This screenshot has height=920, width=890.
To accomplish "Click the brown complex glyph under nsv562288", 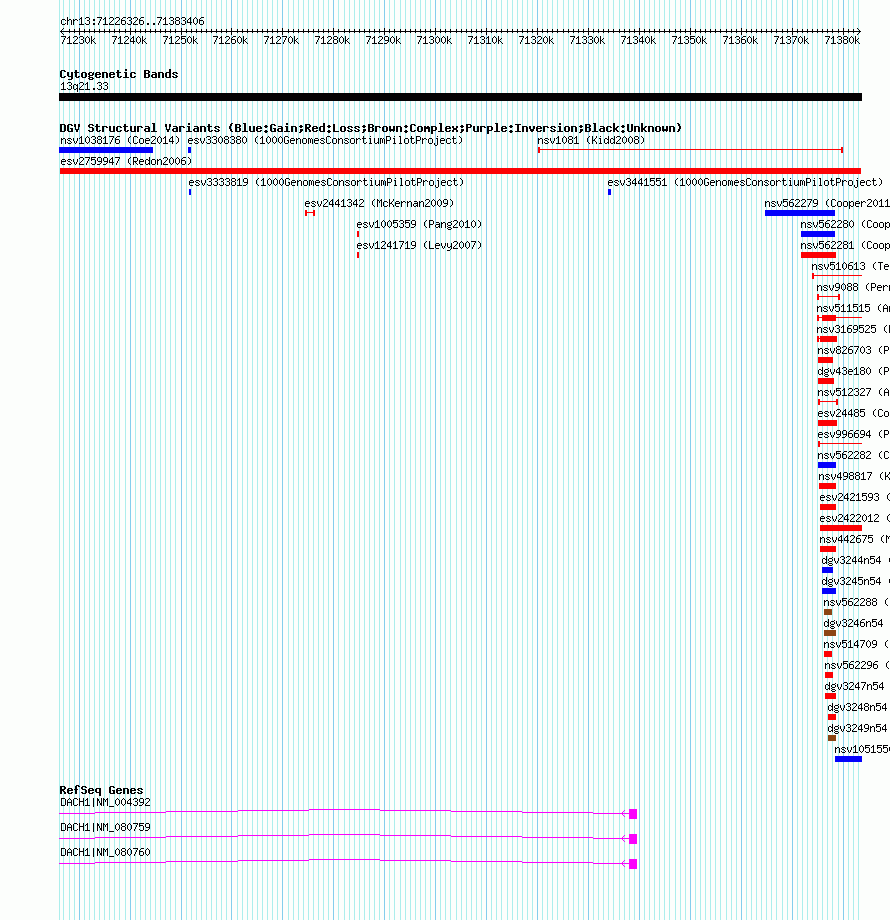I will (828, 612).
